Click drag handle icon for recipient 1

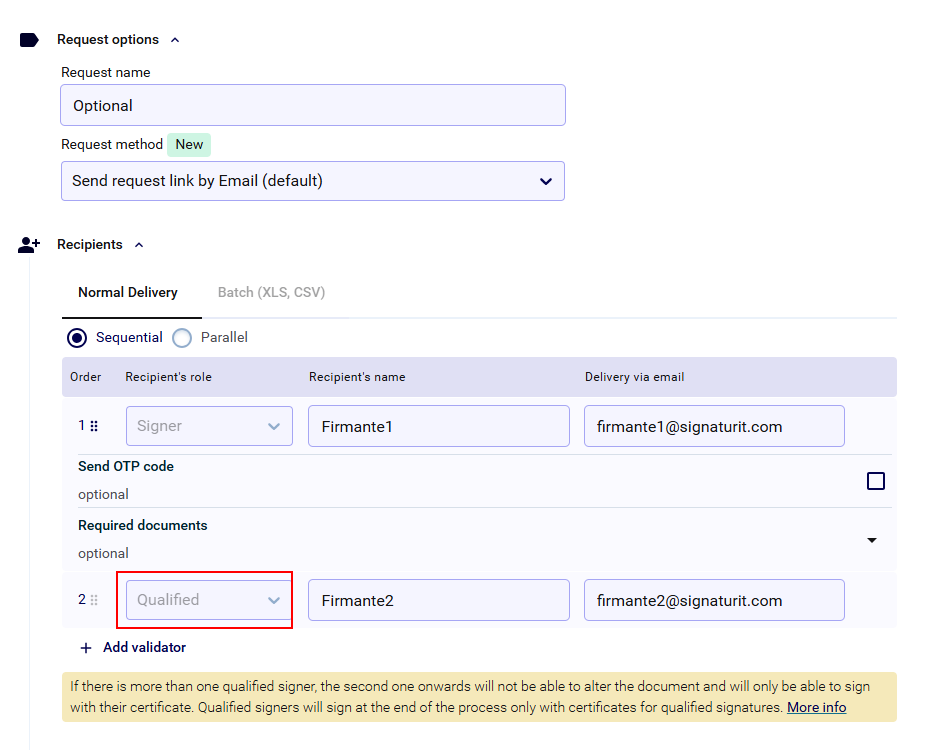94,426
